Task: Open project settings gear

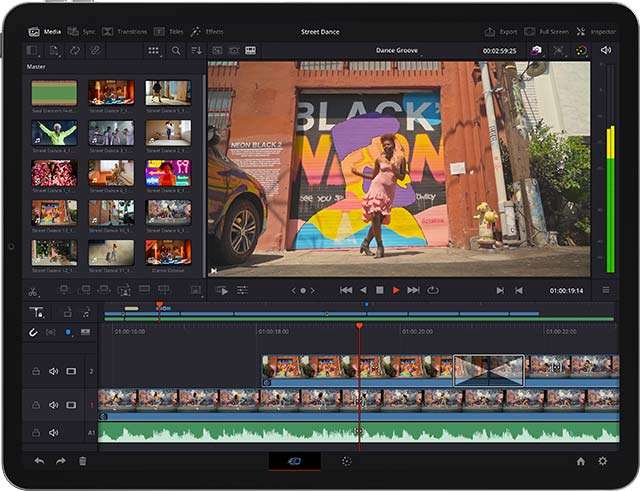Action: (x=602, y=461)
